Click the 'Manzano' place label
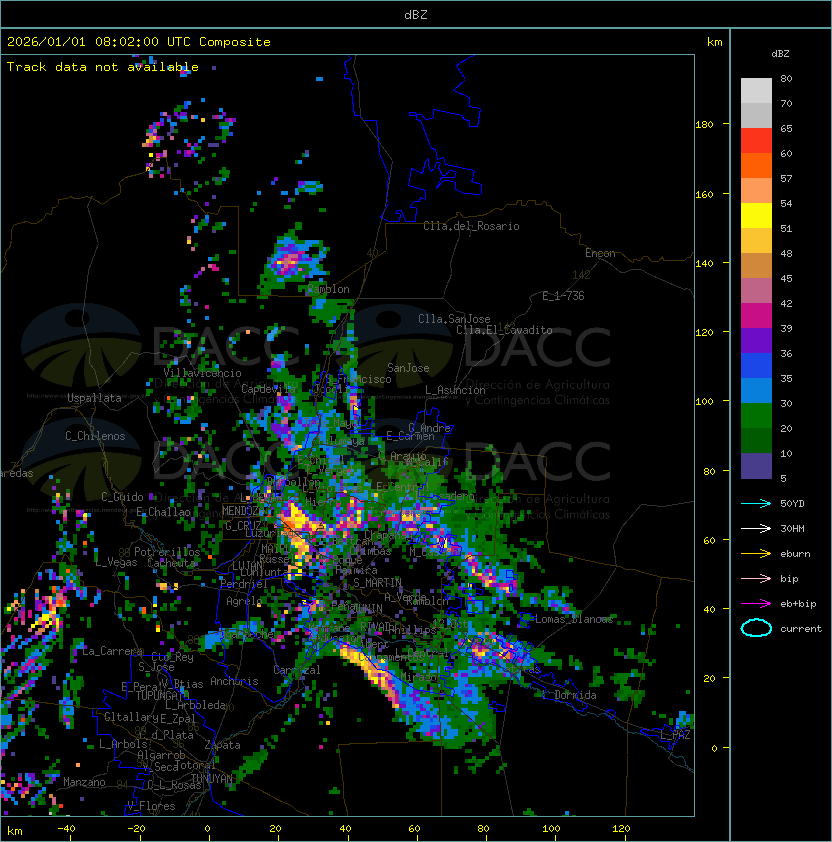This screenshot has width=832, height=842. pyautogui.click(x=84, y=782)
